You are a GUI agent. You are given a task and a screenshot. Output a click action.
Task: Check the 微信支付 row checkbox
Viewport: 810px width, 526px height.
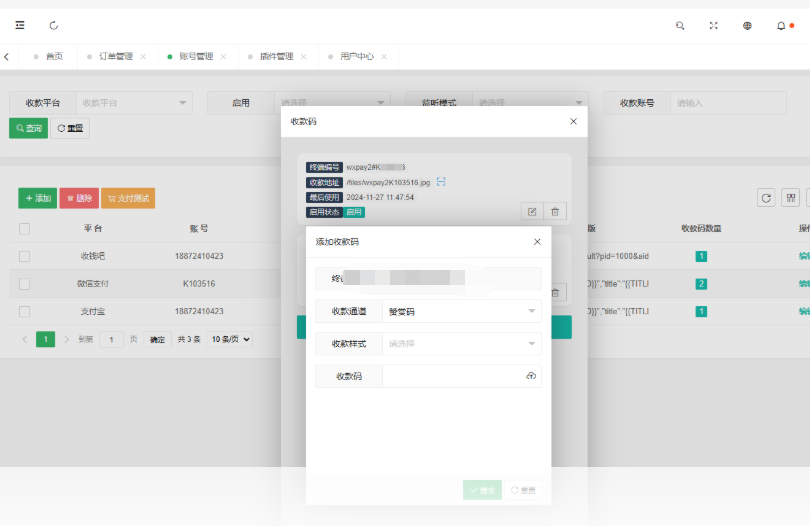[24, 284]
